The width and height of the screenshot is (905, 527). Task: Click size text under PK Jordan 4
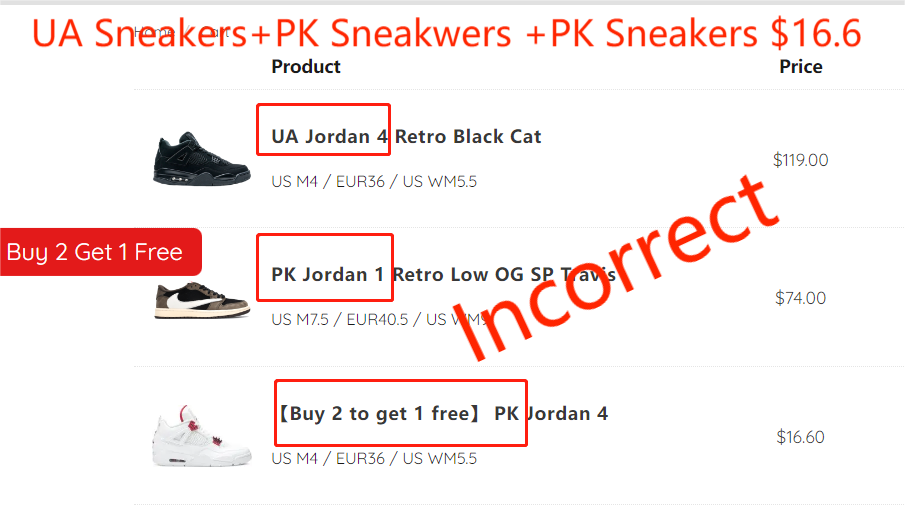point(374,458)
